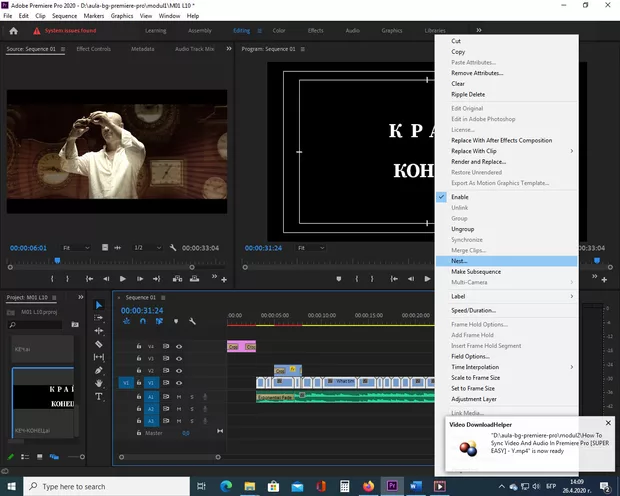620x496 pixels.
Task: Click the System issues found warning
Action: tap(70, 30)
